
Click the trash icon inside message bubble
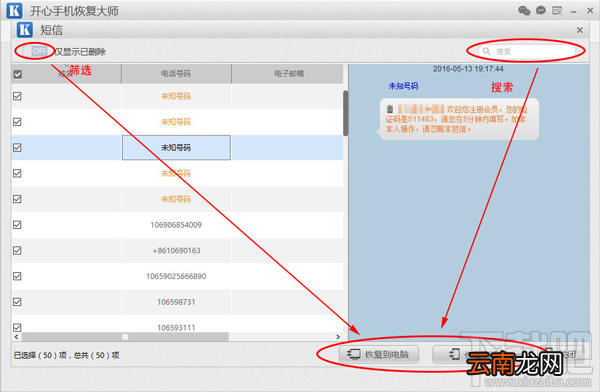[x=390, y=109]
